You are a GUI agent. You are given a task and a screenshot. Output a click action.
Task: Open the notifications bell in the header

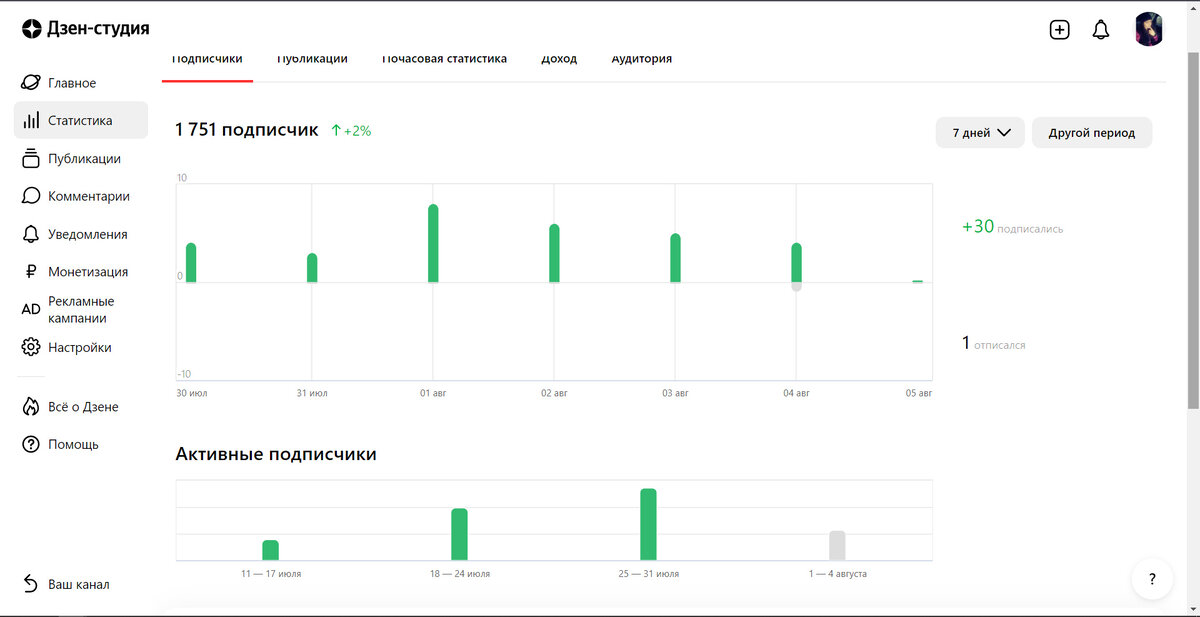pos(1101,29)
